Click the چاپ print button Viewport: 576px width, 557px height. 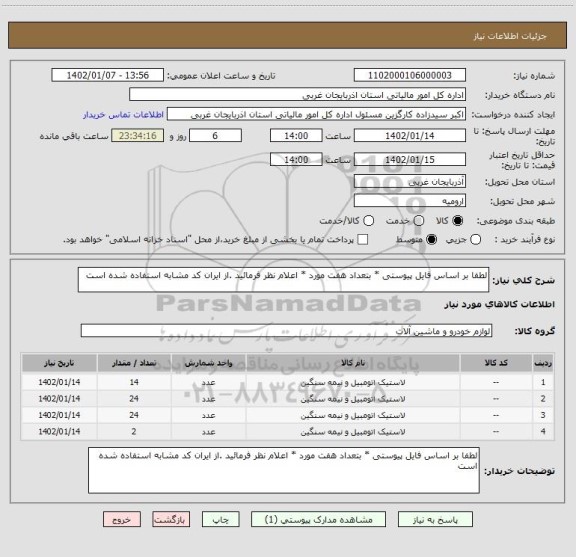tap(220, 520)
